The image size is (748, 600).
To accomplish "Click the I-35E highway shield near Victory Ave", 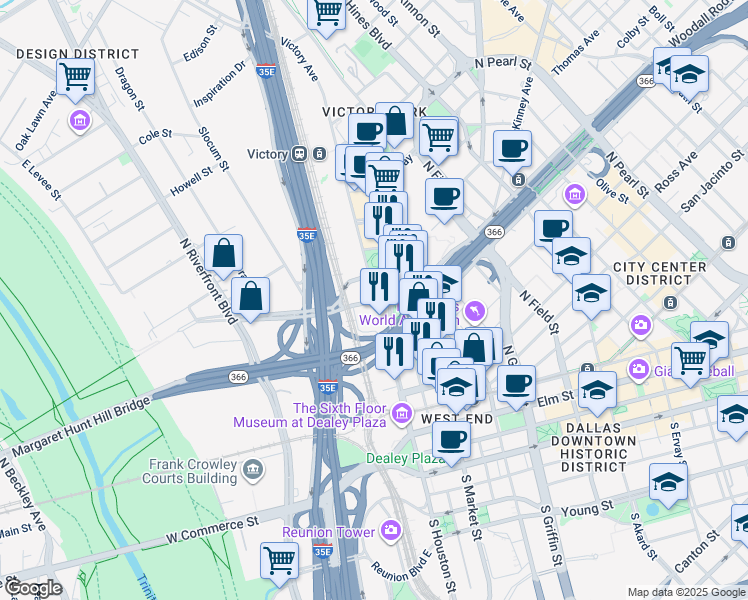I will [x=265, y=71].
